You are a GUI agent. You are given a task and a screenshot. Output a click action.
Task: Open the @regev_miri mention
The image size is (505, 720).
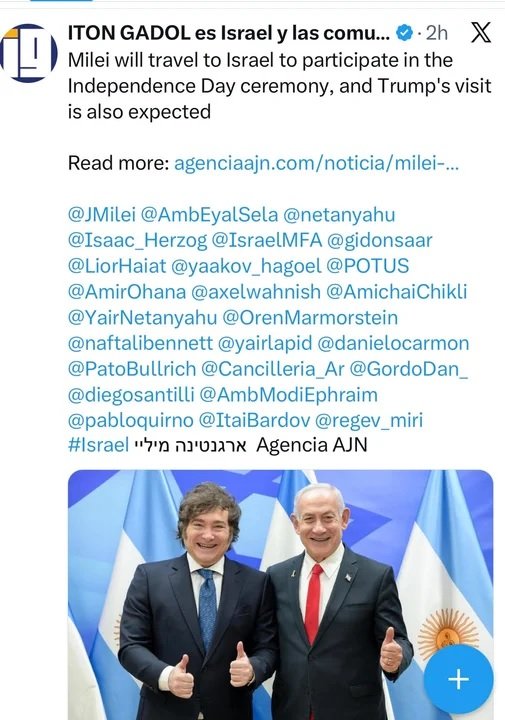(369, 420)
